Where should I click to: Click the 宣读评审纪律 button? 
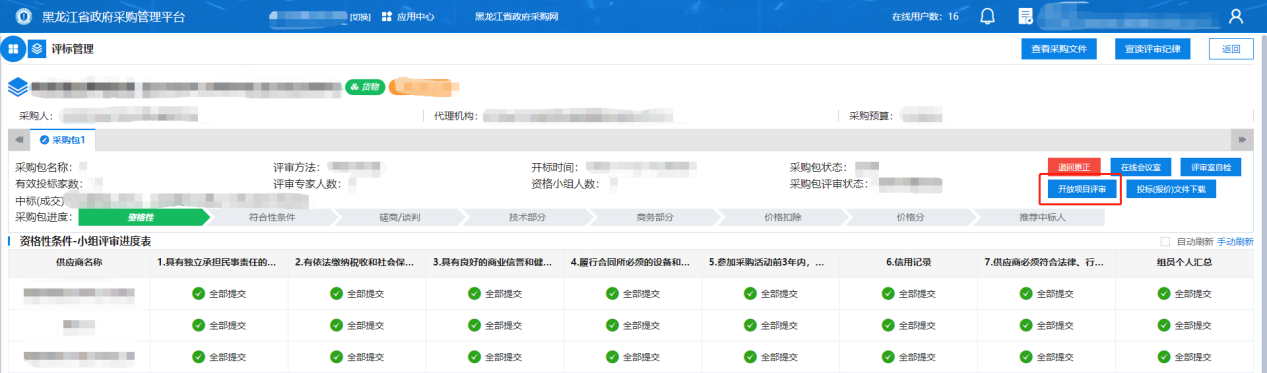tap(1152, 49)
